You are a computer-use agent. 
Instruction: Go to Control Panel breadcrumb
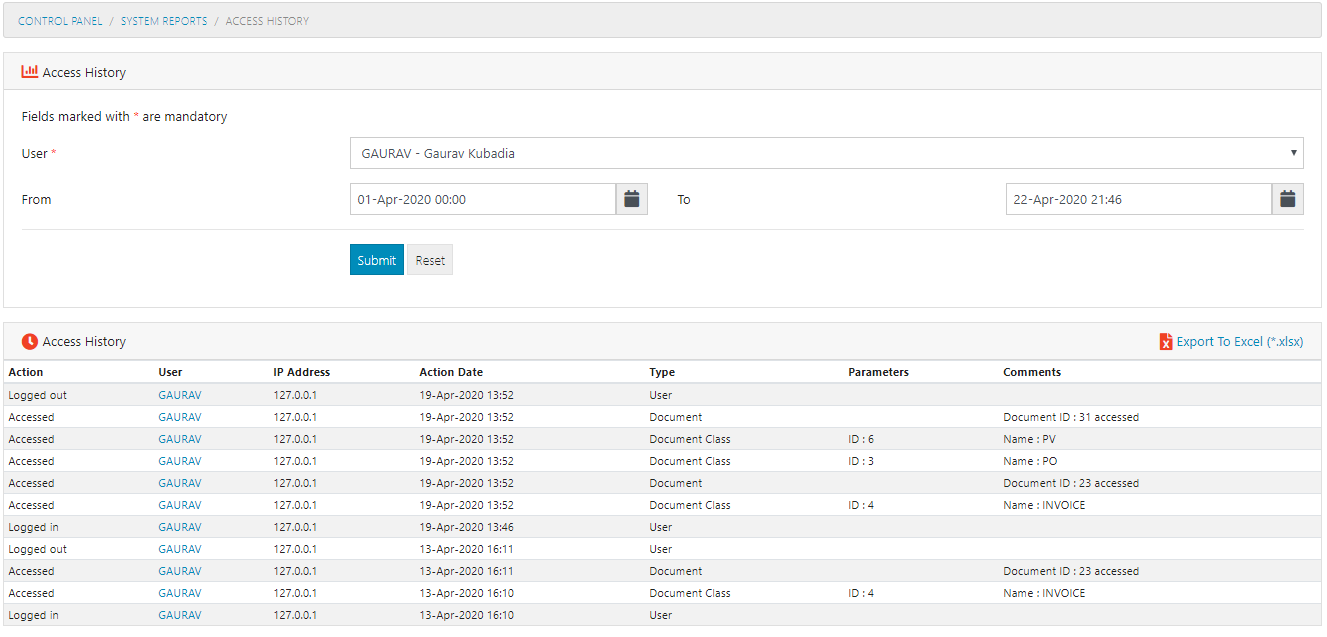pos(60,21)
